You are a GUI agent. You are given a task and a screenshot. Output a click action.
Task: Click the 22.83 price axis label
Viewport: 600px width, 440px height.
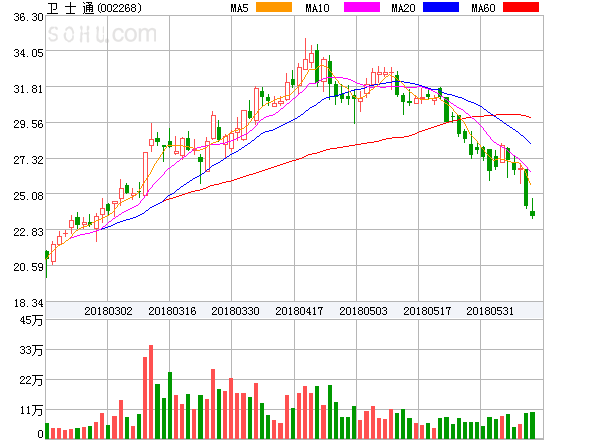29,232
